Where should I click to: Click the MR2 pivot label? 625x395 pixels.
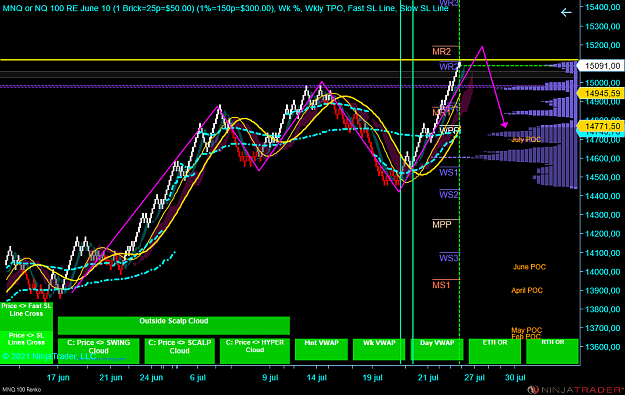point(442,51)
